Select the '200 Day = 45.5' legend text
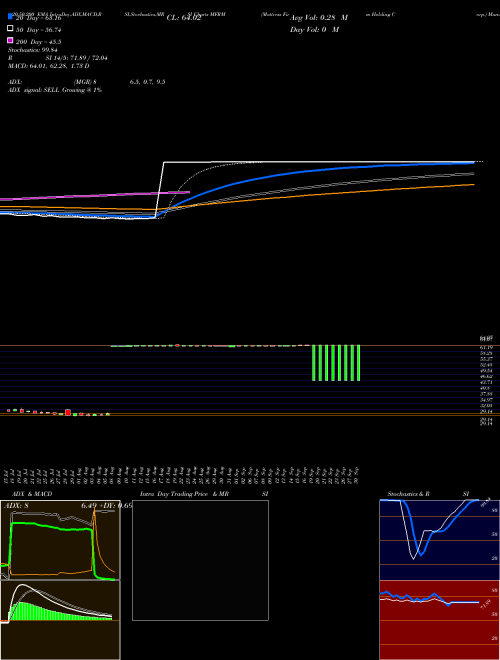This screenshot has width=500, height=660. tap(39, 42)
